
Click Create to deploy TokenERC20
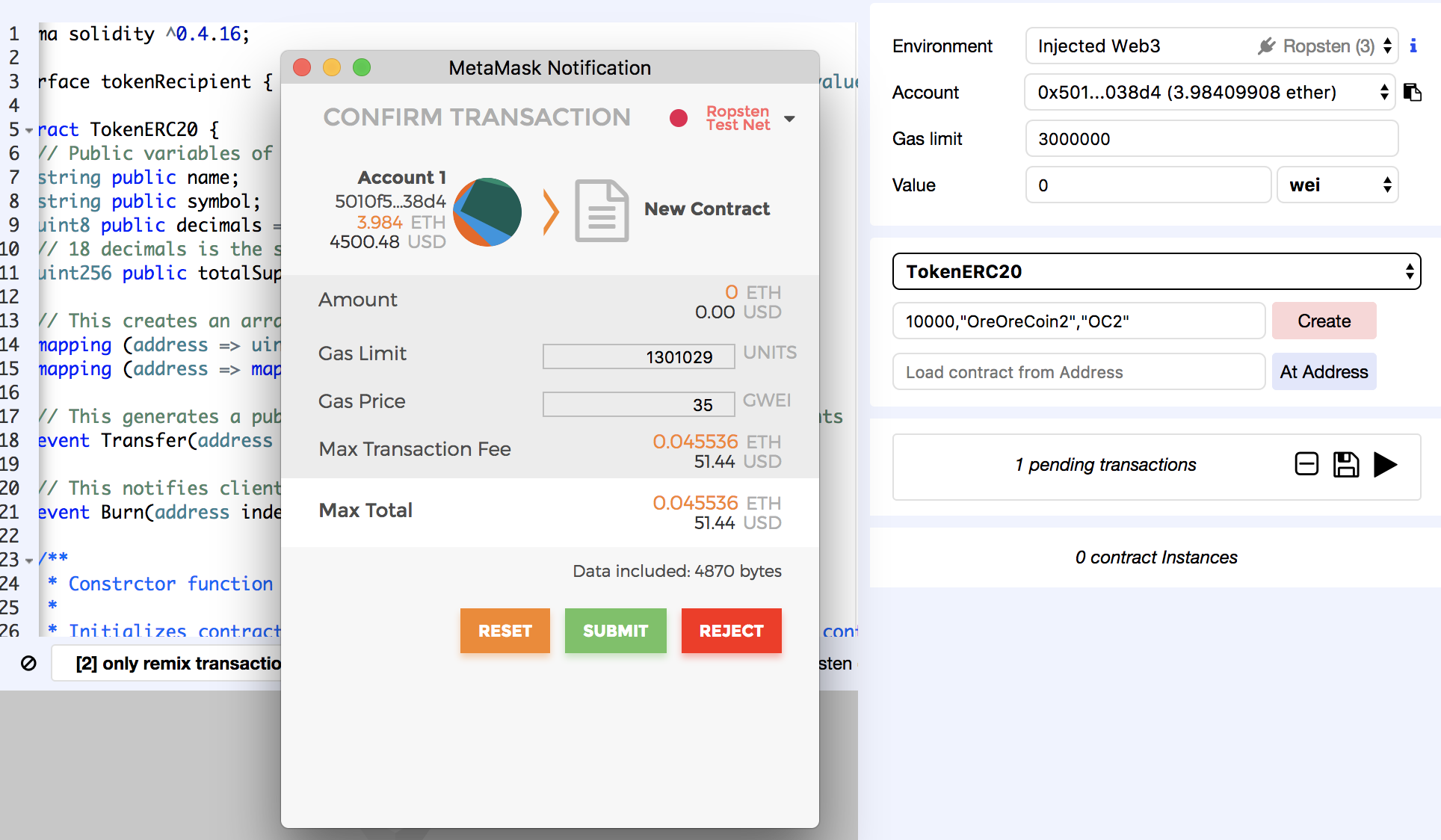pyautogui.click(x=1324, y=321)
